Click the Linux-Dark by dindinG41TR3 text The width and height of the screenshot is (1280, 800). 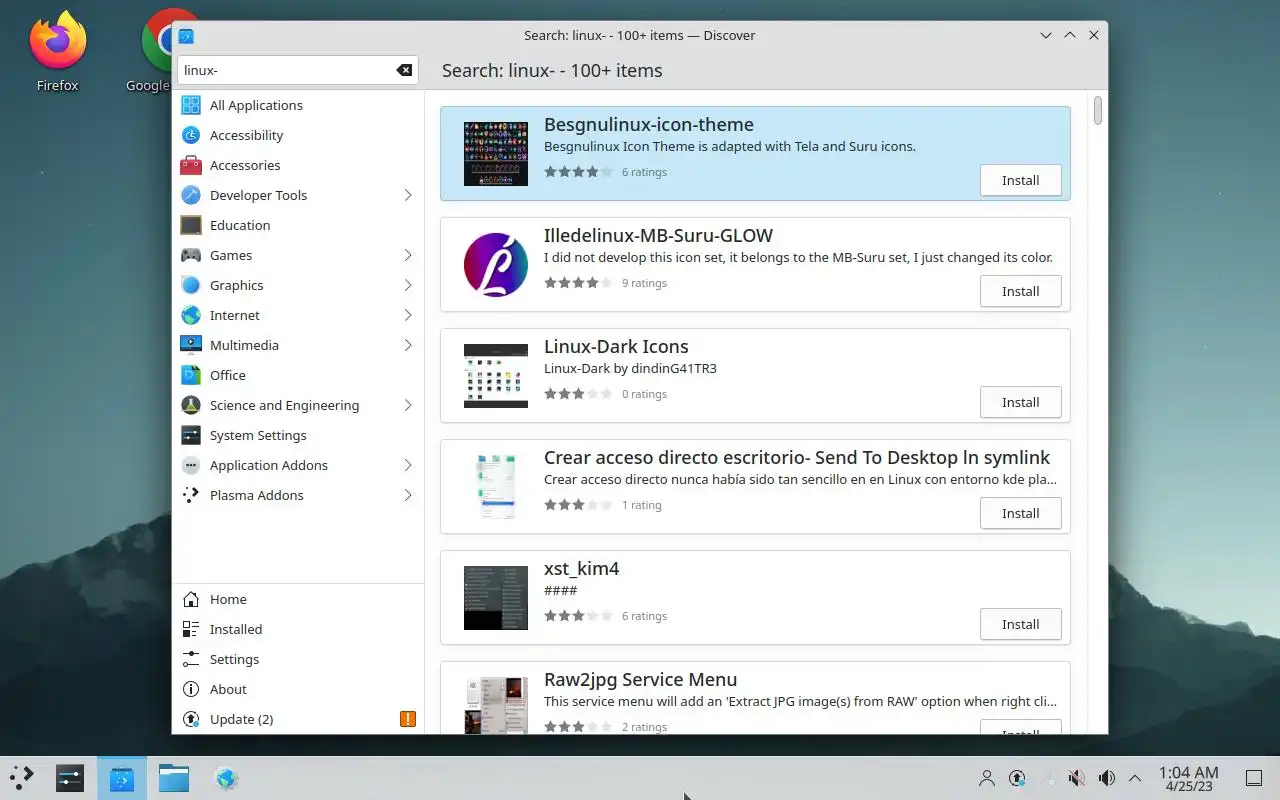pos(630,368)
